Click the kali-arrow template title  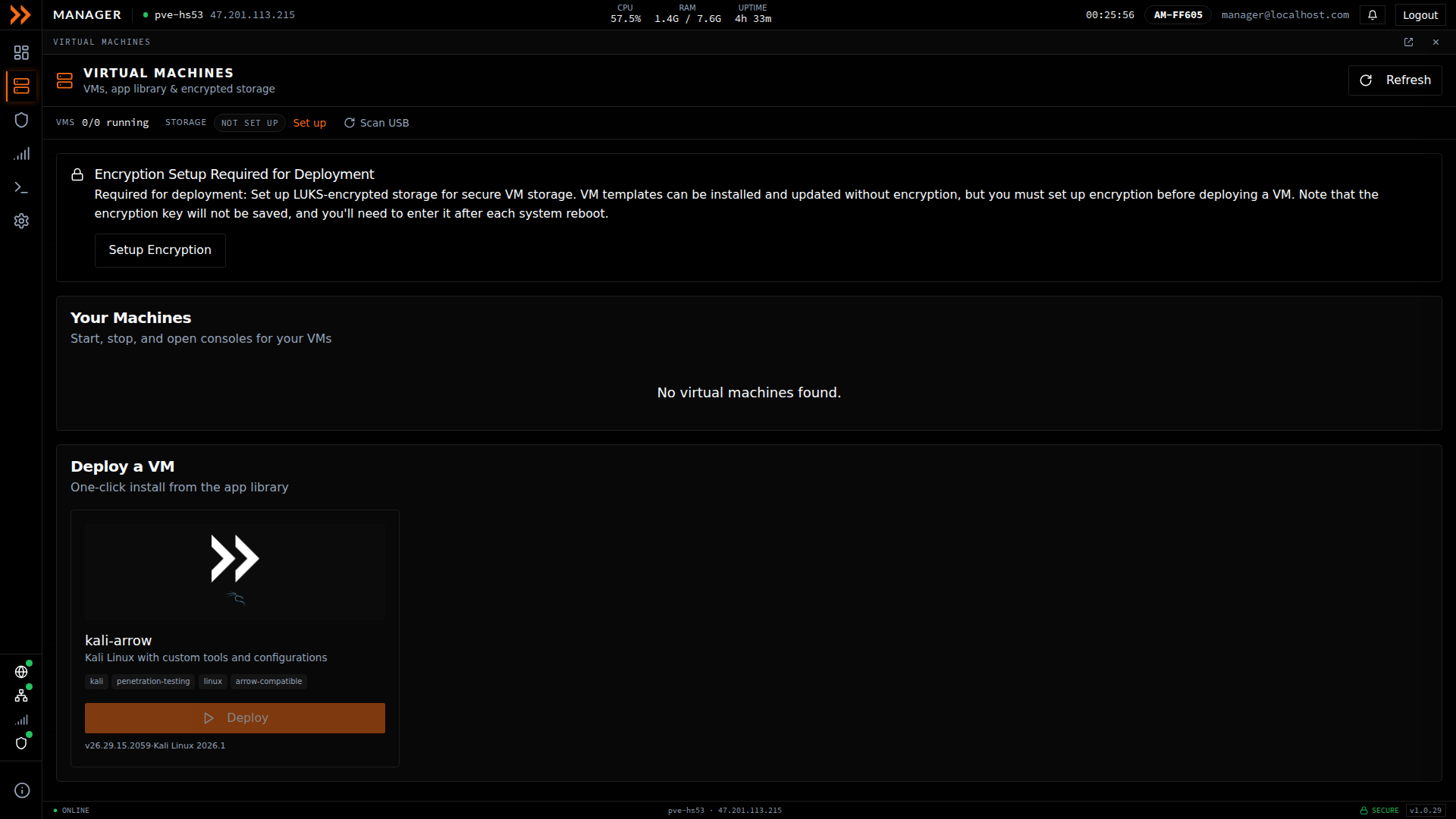tap(118, 641)
